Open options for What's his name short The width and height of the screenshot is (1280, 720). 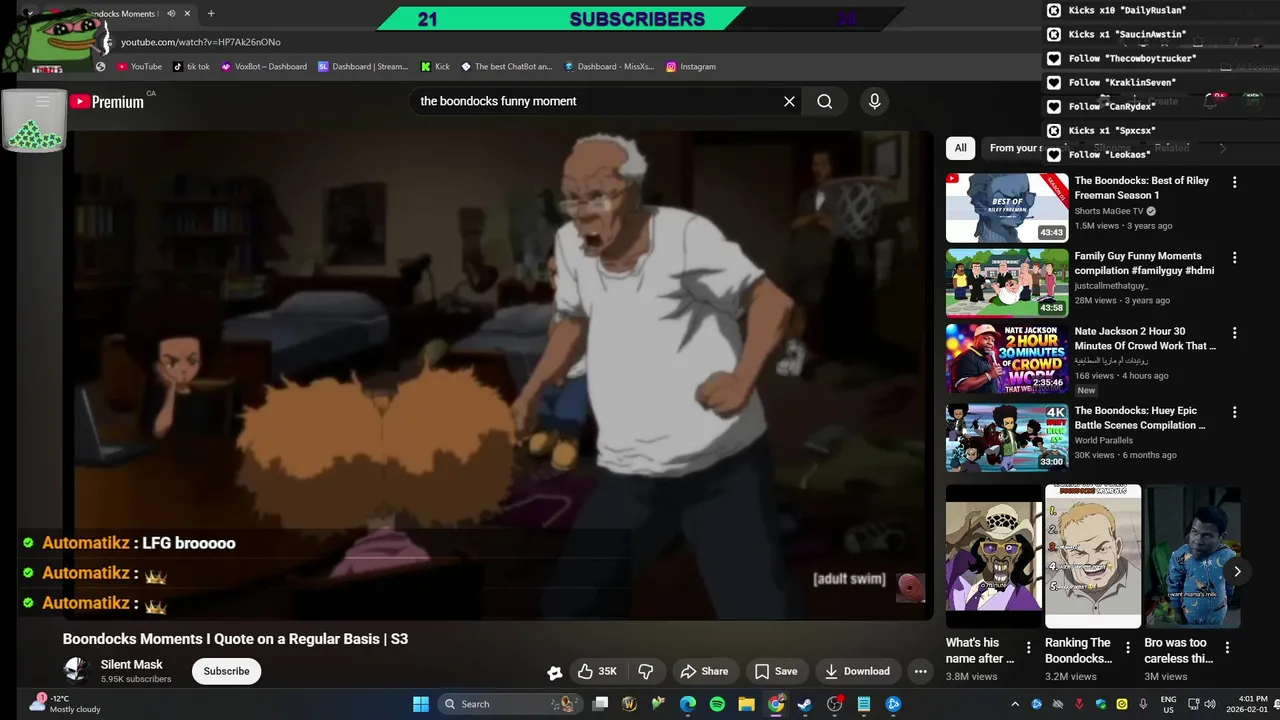(x=1028, y=647)
